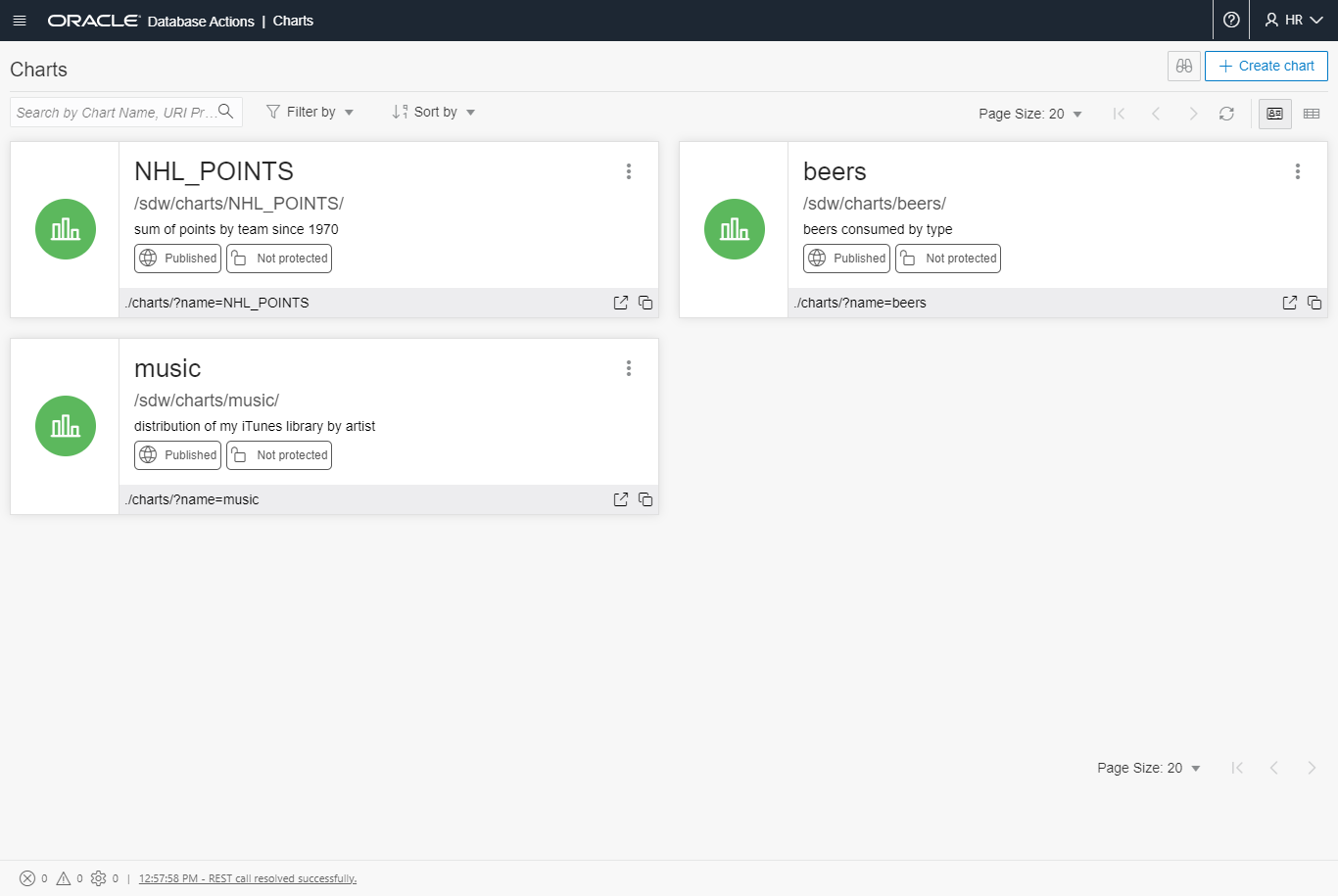Open the HR user menu
1338x896 pixels.
click(1294, 21)
